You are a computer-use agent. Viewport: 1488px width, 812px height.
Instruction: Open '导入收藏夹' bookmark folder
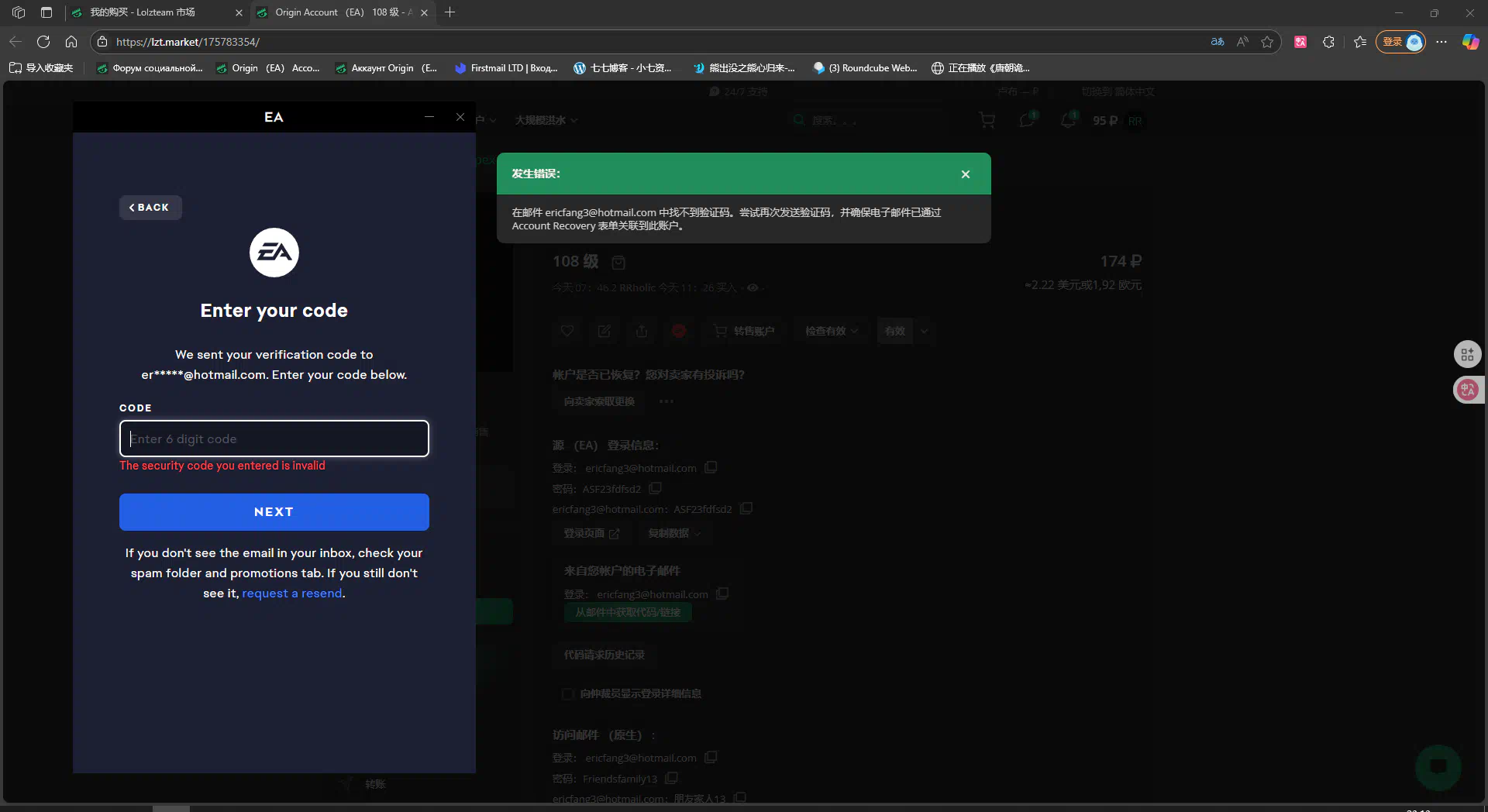pos(41,68)
